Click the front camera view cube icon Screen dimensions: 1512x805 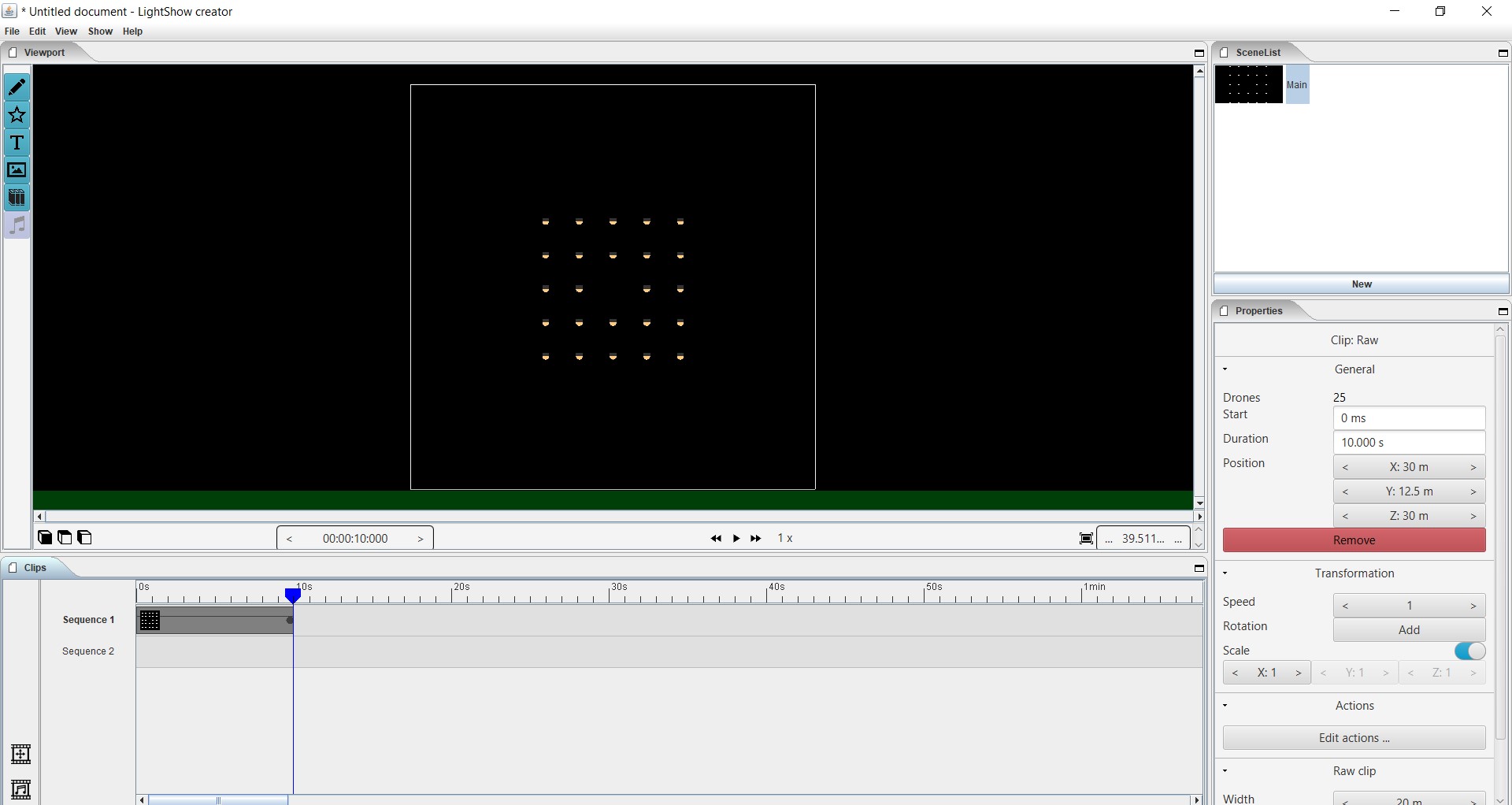click(45, 538)
